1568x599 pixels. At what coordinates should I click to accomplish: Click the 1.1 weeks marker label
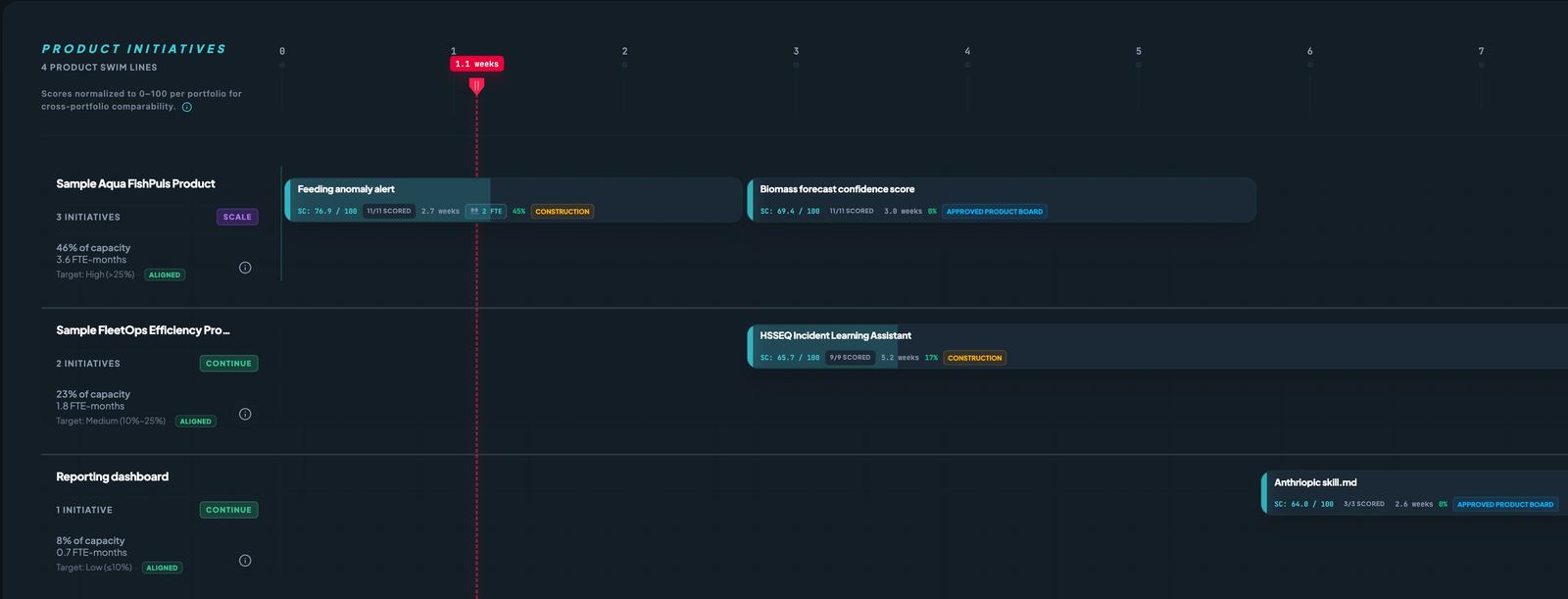pos(476,64)
